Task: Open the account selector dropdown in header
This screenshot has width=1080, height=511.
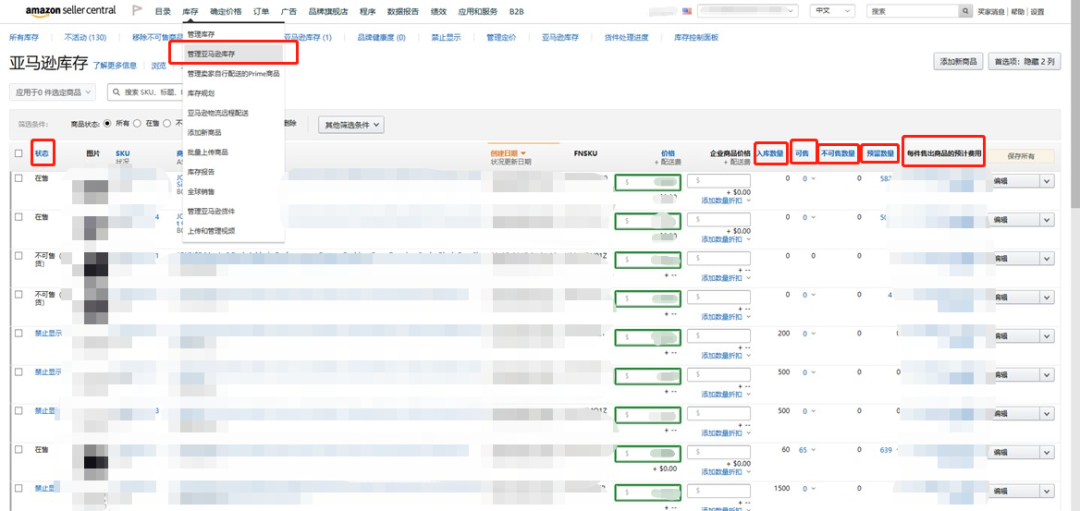Action: [x=747, y=11]
